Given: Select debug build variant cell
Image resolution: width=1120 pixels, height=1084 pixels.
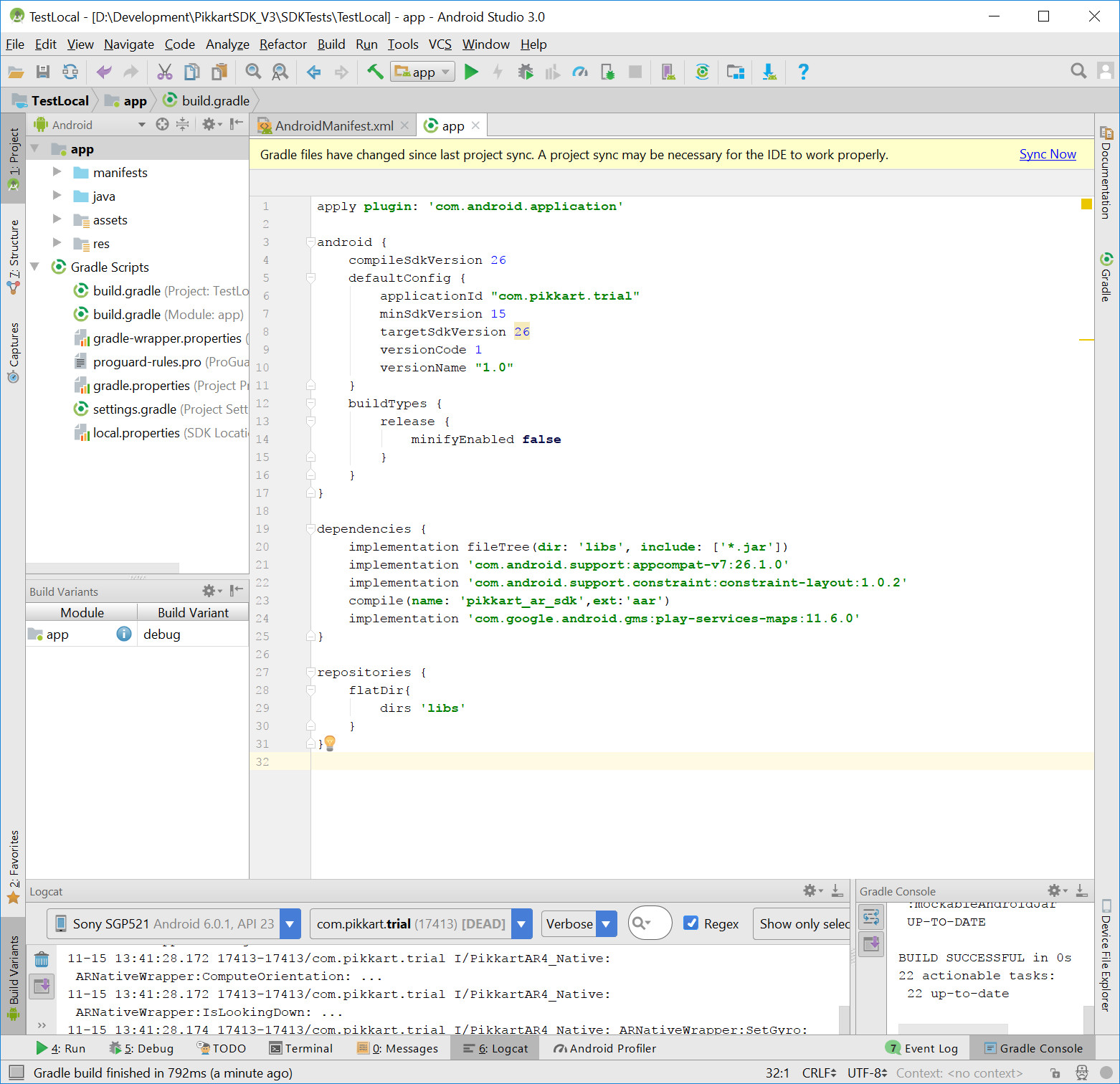Looking at the screenshot, I should pyautogui.click(x=192, y=634).
